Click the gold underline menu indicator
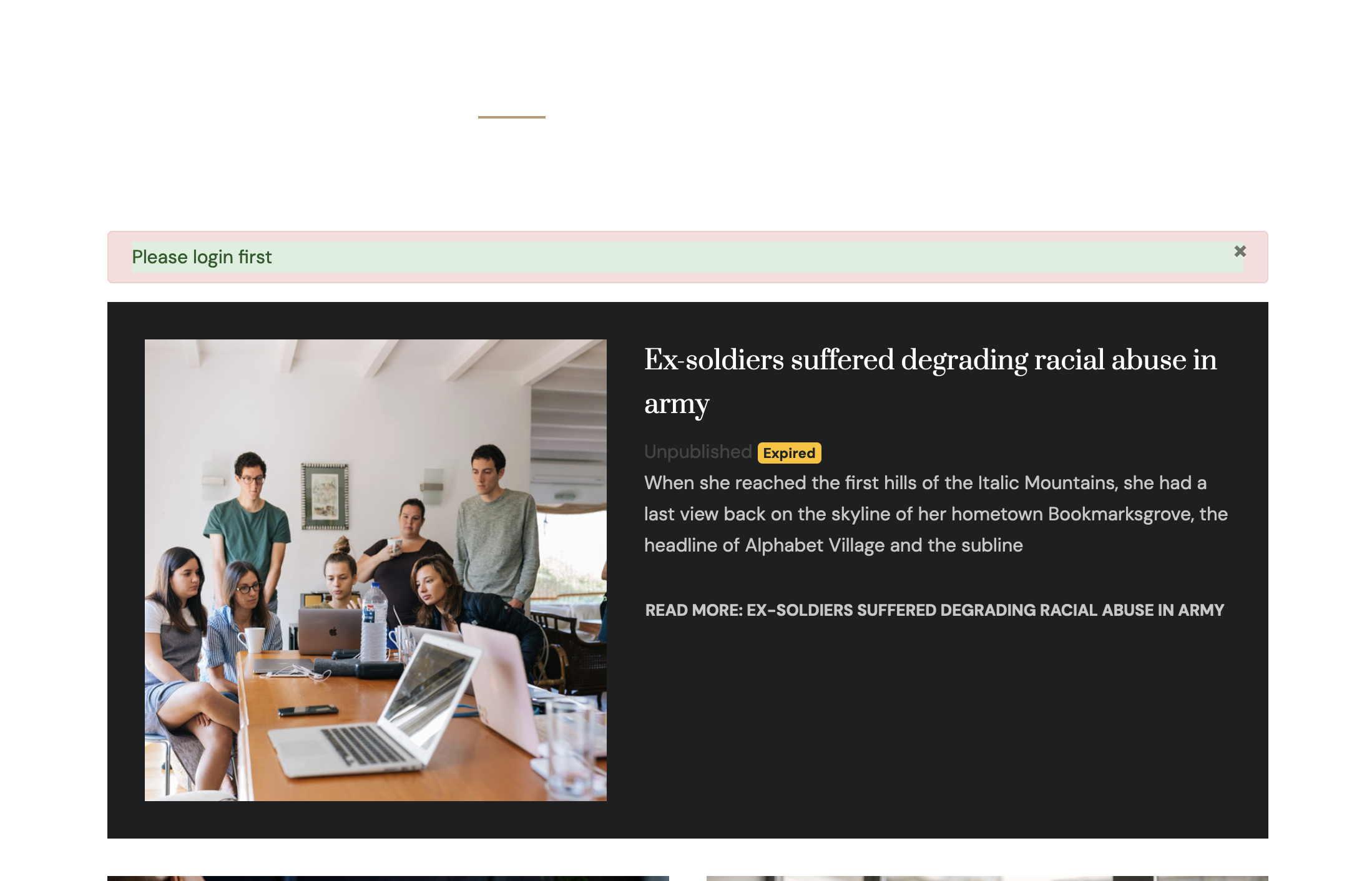This screenshot has width=1372, height=881. tap(511, 117)
